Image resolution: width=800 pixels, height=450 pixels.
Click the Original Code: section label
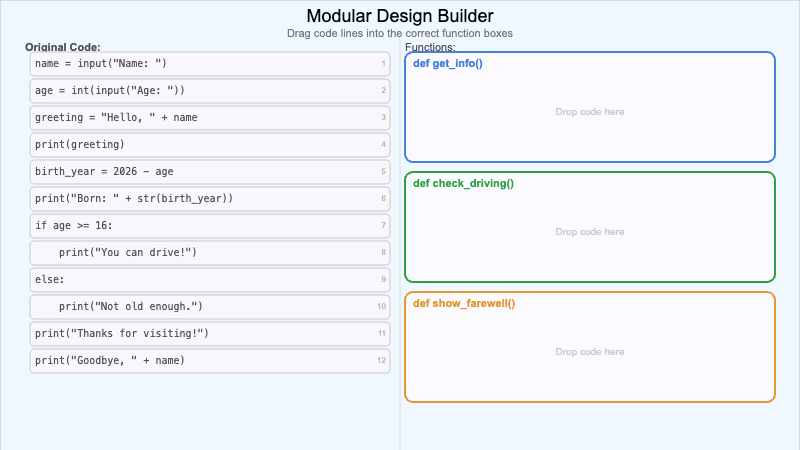click(63, 47)
